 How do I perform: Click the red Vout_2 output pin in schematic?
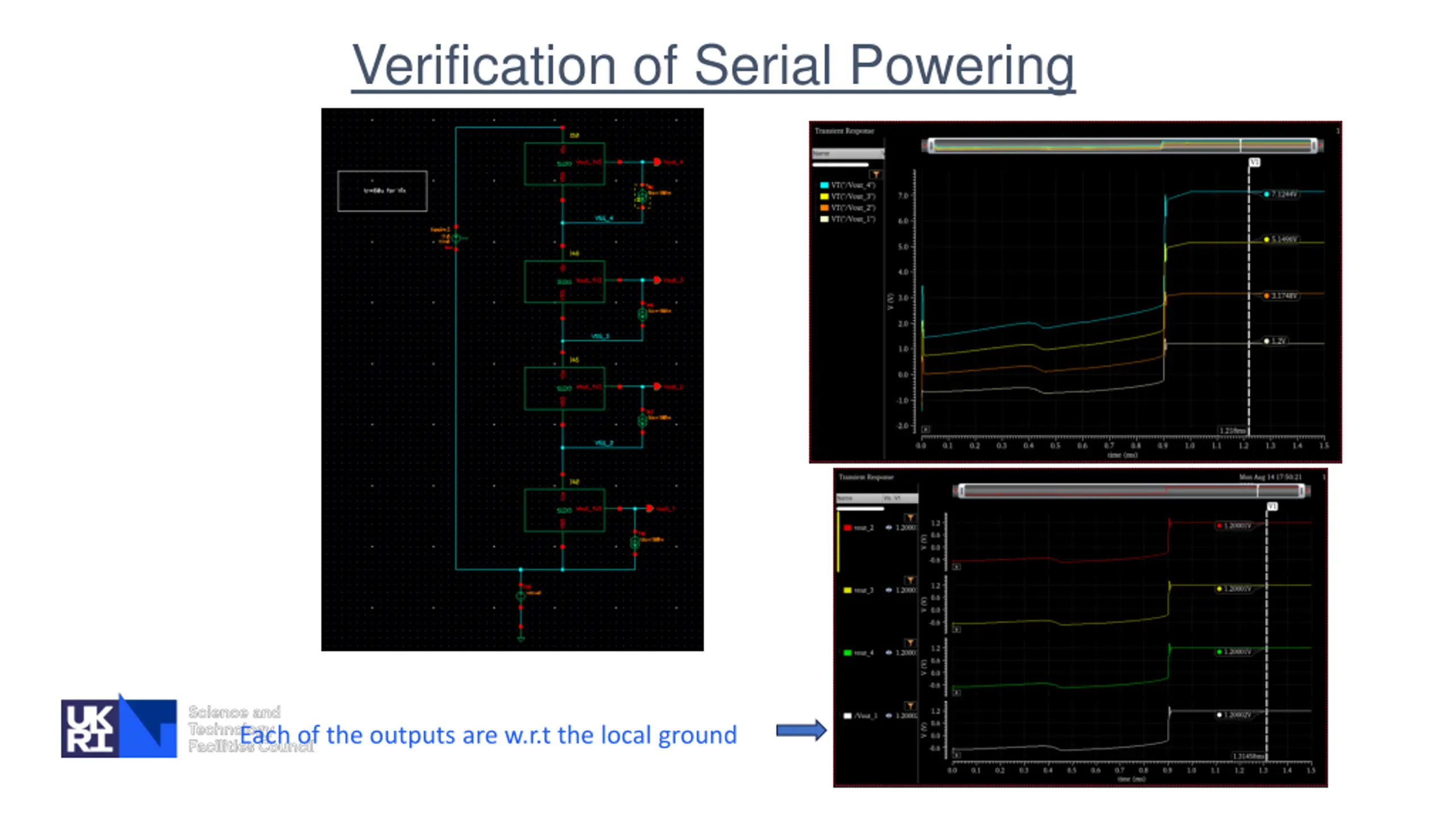[x=657, y=387]
